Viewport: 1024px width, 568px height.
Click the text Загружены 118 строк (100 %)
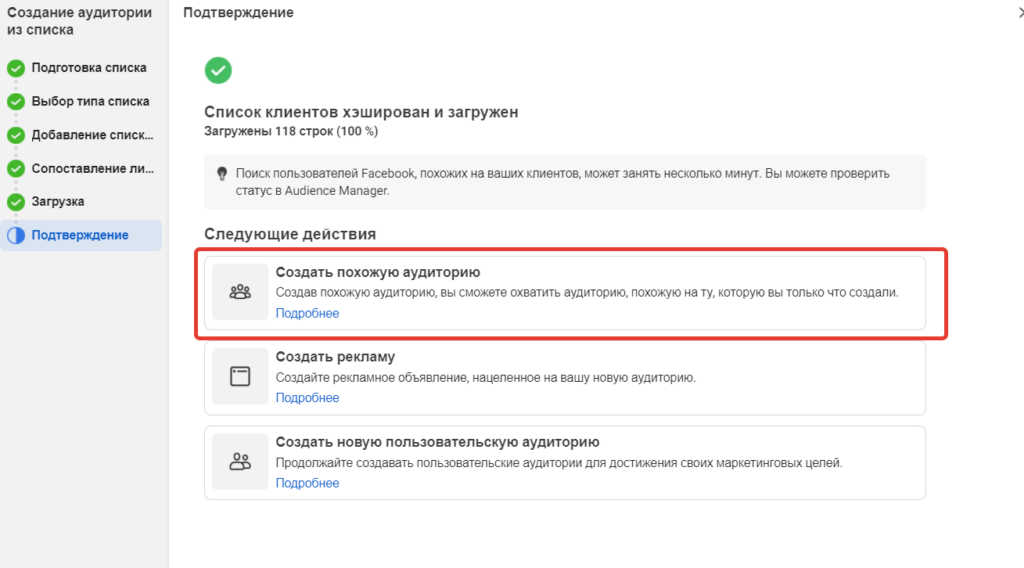291,131
